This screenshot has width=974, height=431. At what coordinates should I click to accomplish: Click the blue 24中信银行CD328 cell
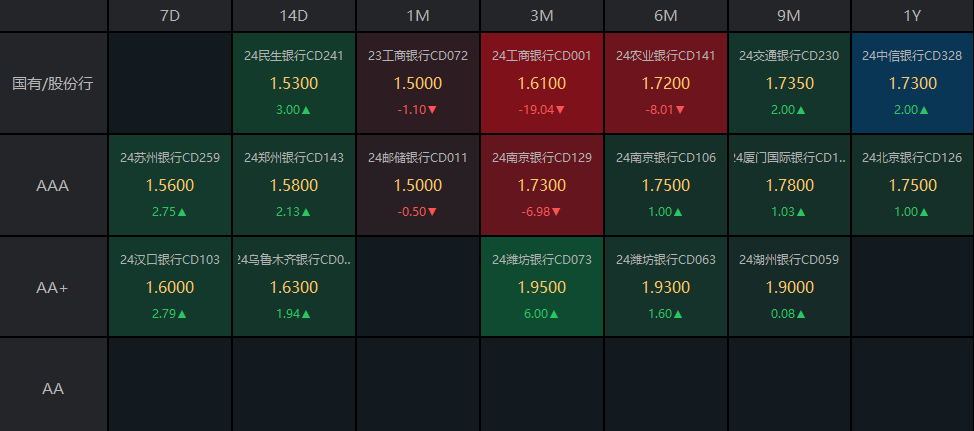(x=912, y=83)
